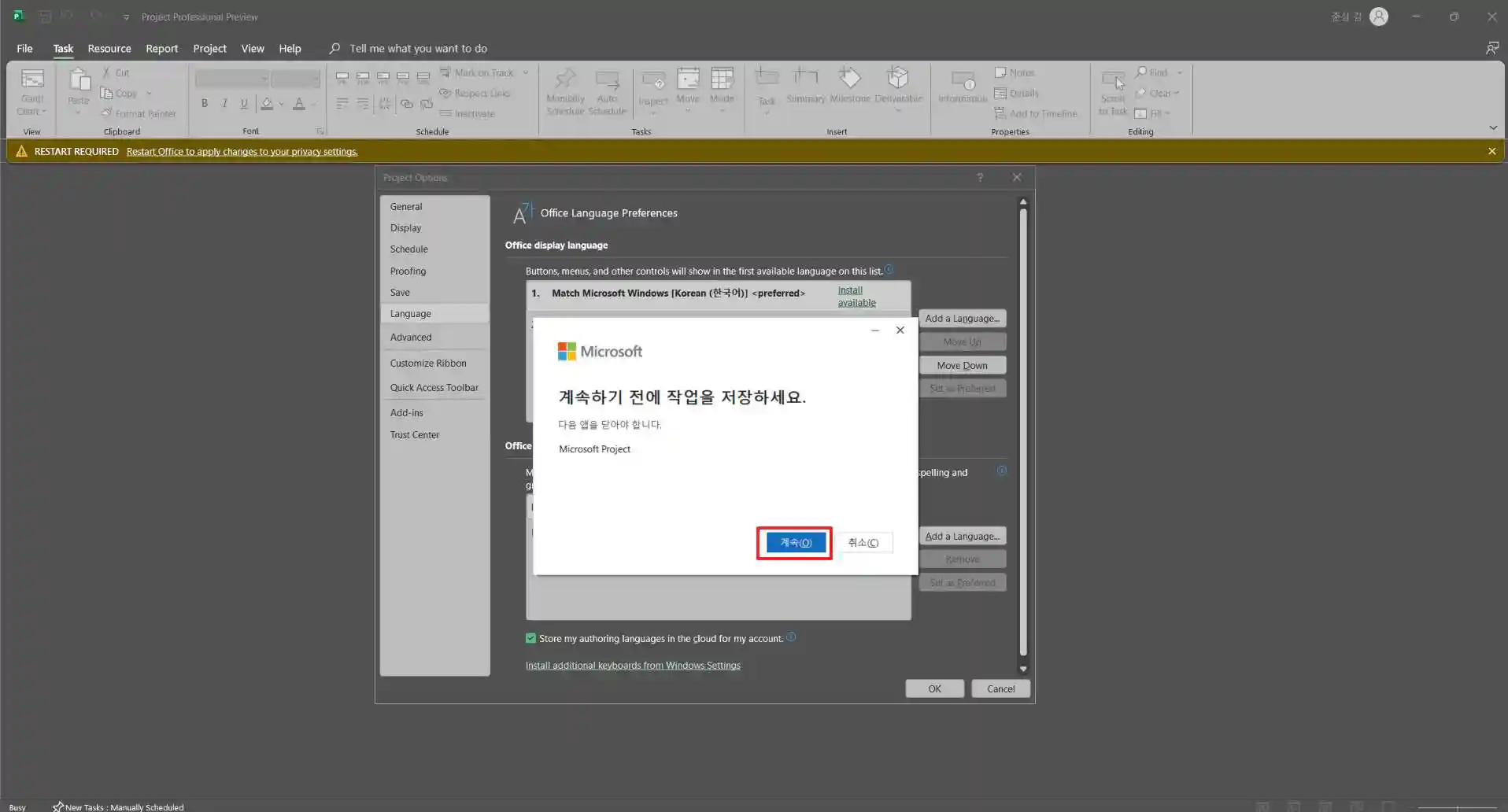Click the Format Painter icon

106,113
